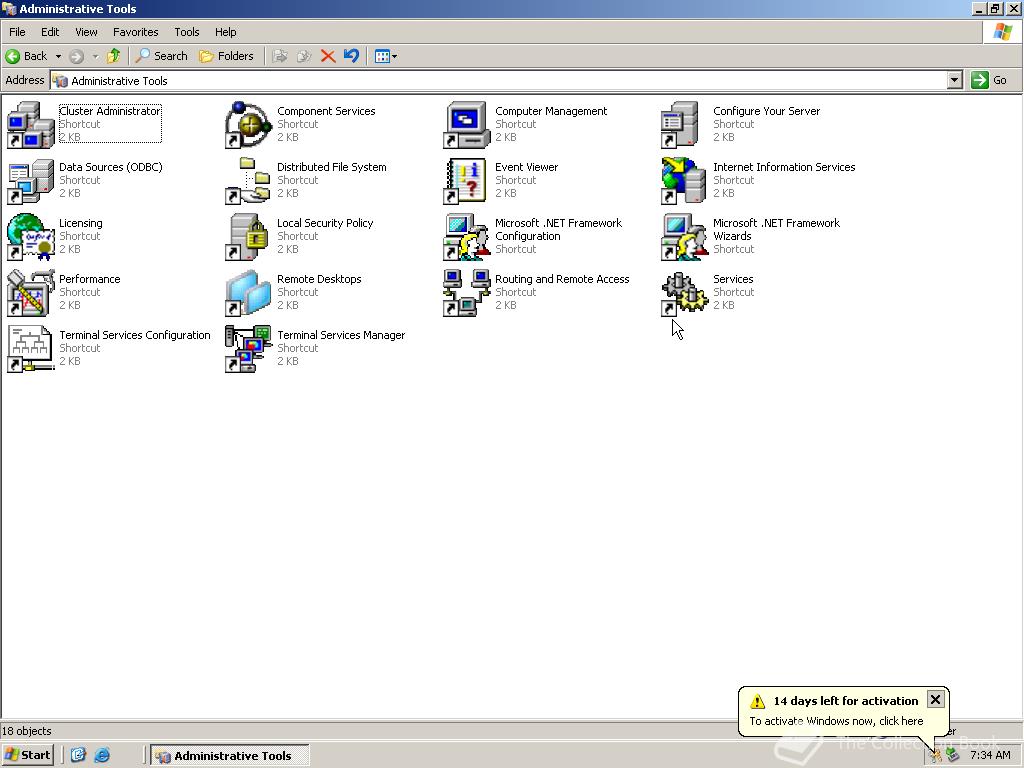Click the Routing and Remote Access label
Viewport: 1024px width, 768px height.
click(x=562, y=279)
